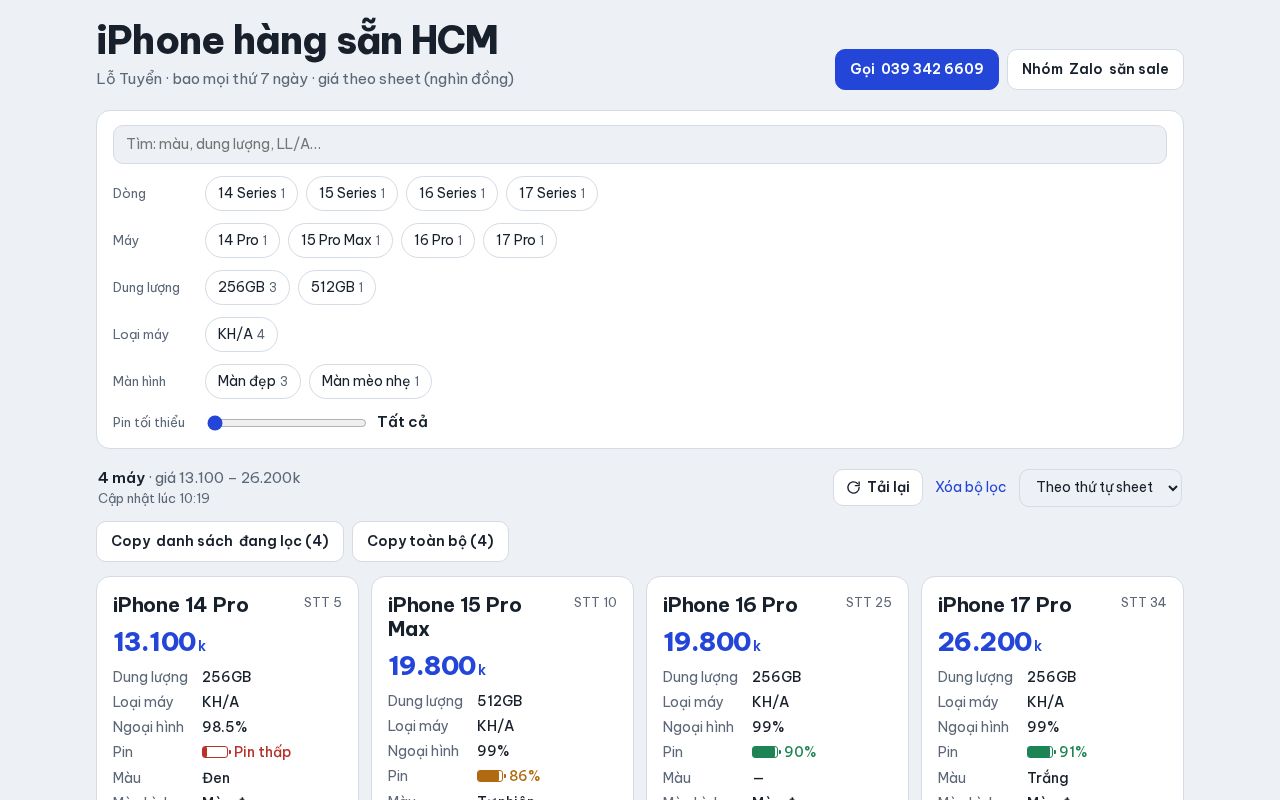Select the 256GB storage chip
Screen dimensions: 1280x800
(x=247, y=287)
